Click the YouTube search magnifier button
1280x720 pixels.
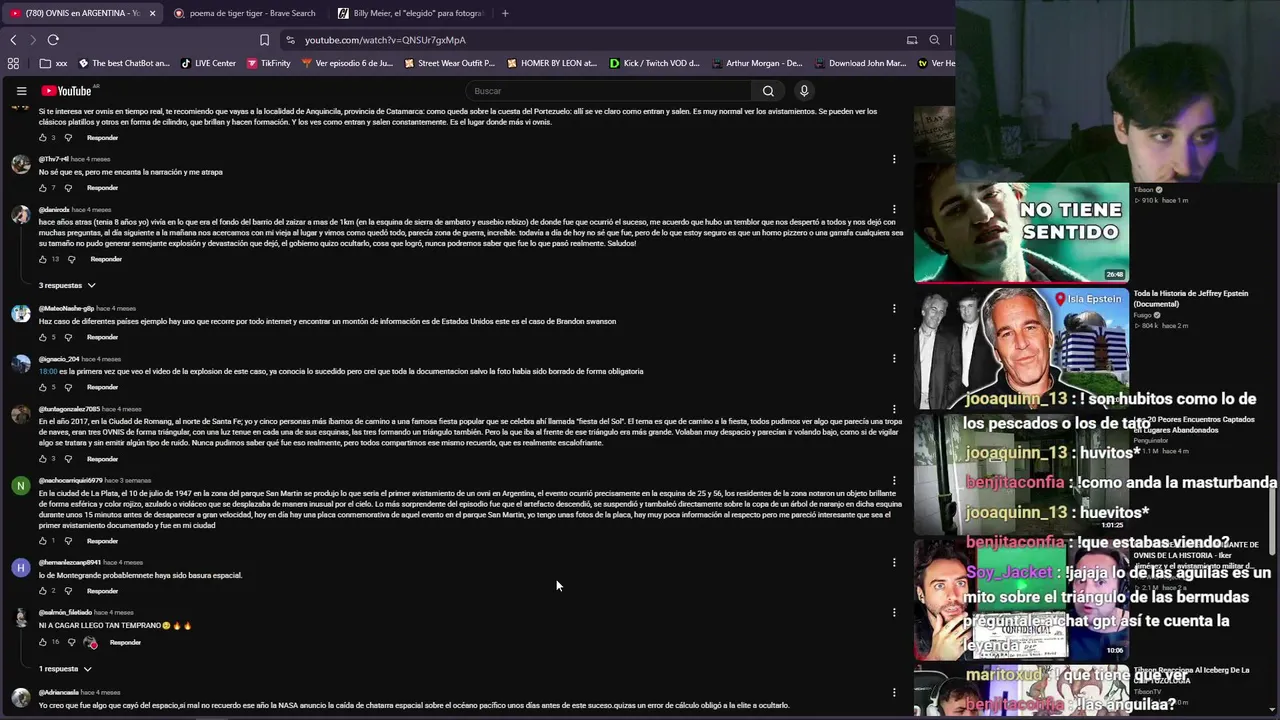coord(768,91)
